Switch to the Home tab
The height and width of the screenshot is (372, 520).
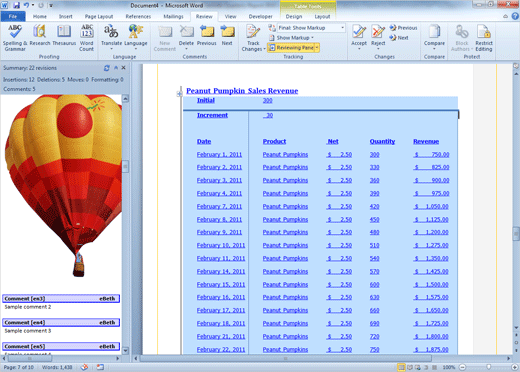click(x=40, y=16)
